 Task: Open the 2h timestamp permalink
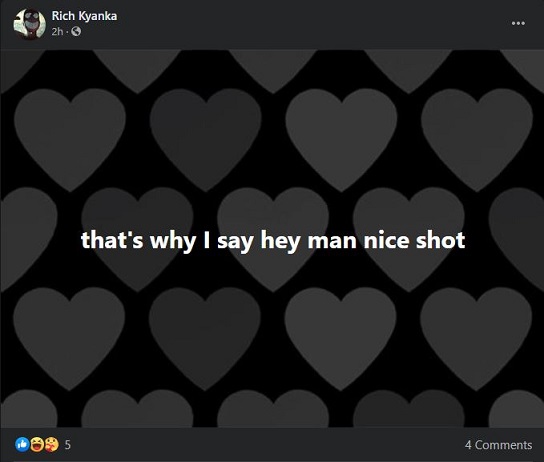click(x=57, y=32)
